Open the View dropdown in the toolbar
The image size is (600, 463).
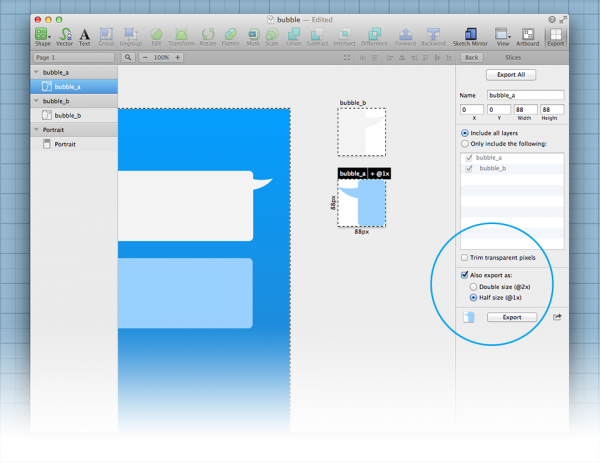tap(502, 35)
